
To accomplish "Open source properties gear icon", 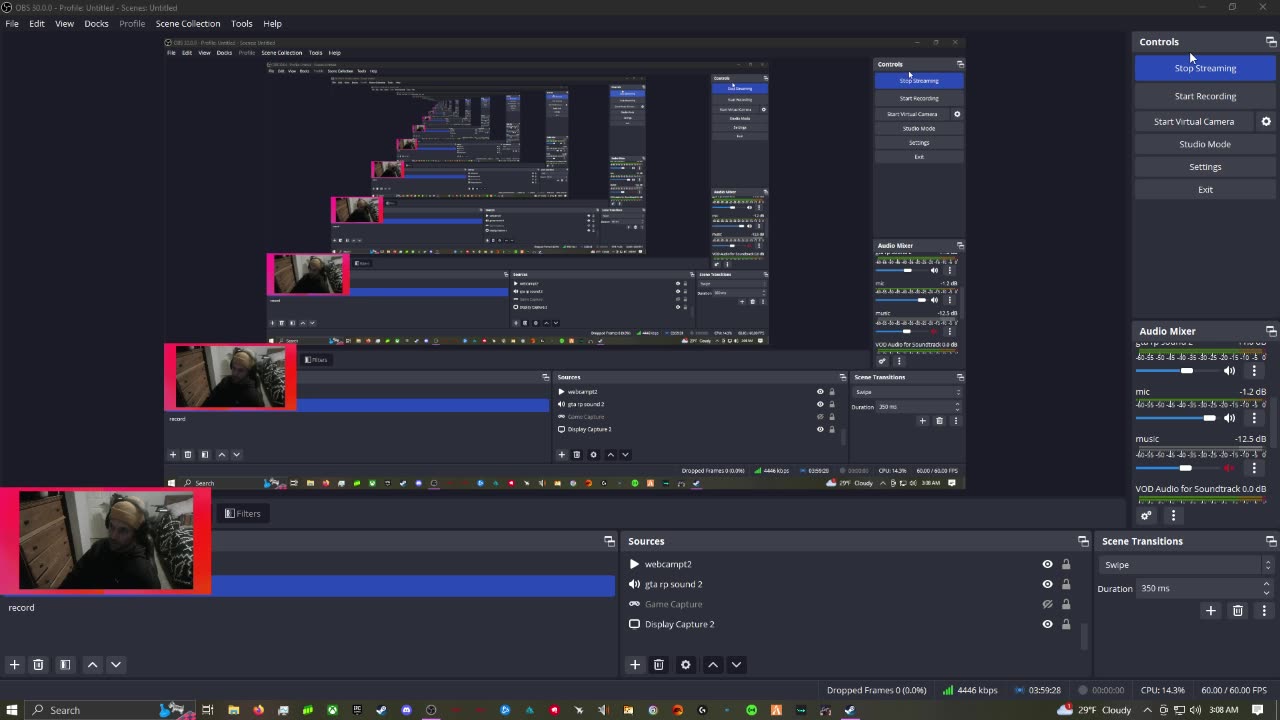I will [686, 665].
